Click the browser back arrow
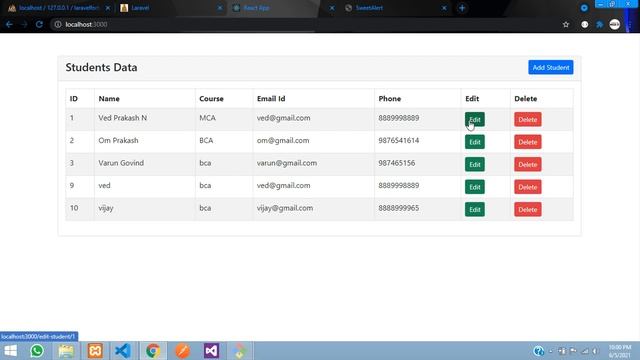 (x=9, y=24)
